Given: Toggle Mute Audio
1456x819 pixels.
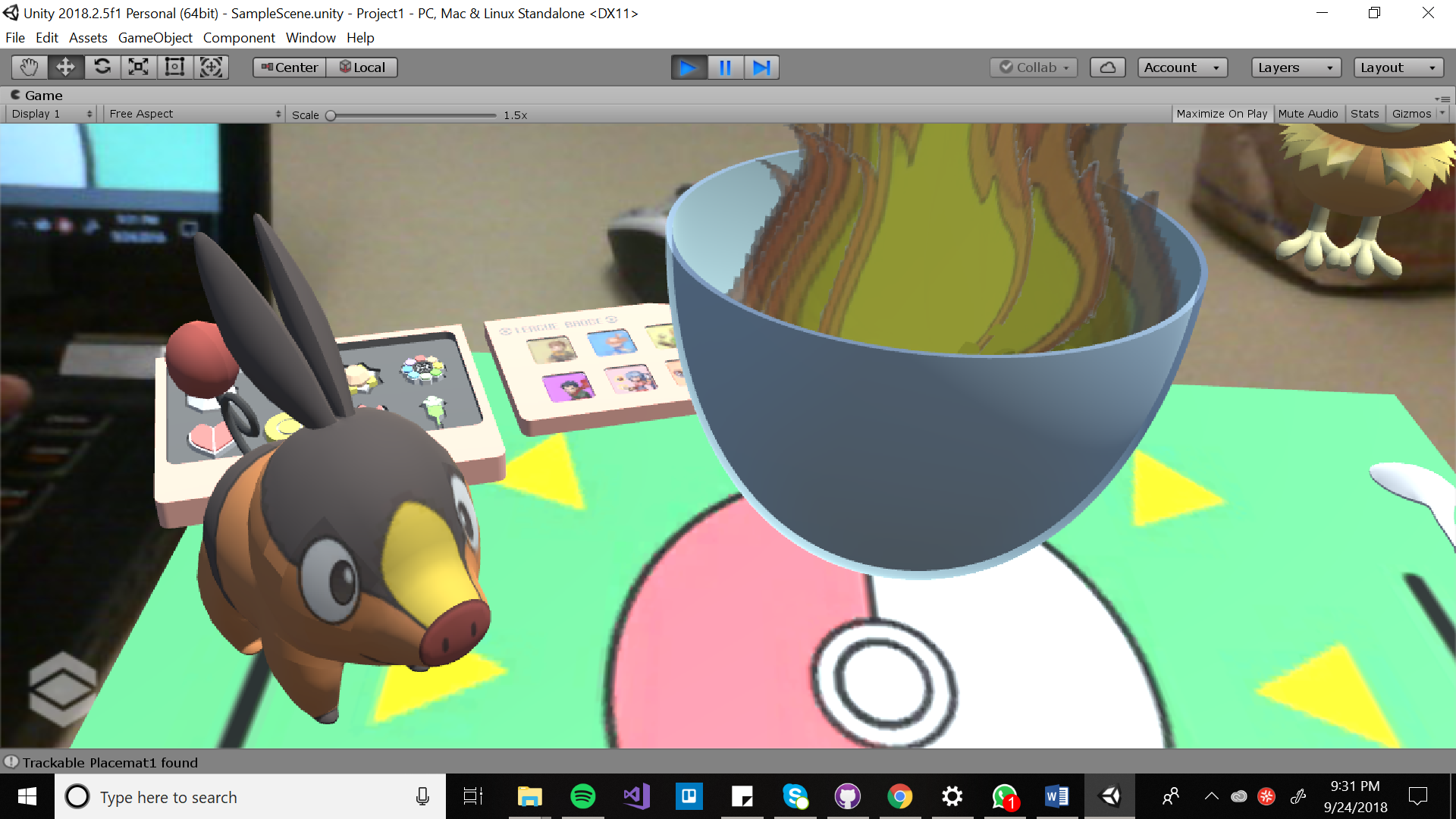Looking at the screenshot, I should (x=1308, y=114).
